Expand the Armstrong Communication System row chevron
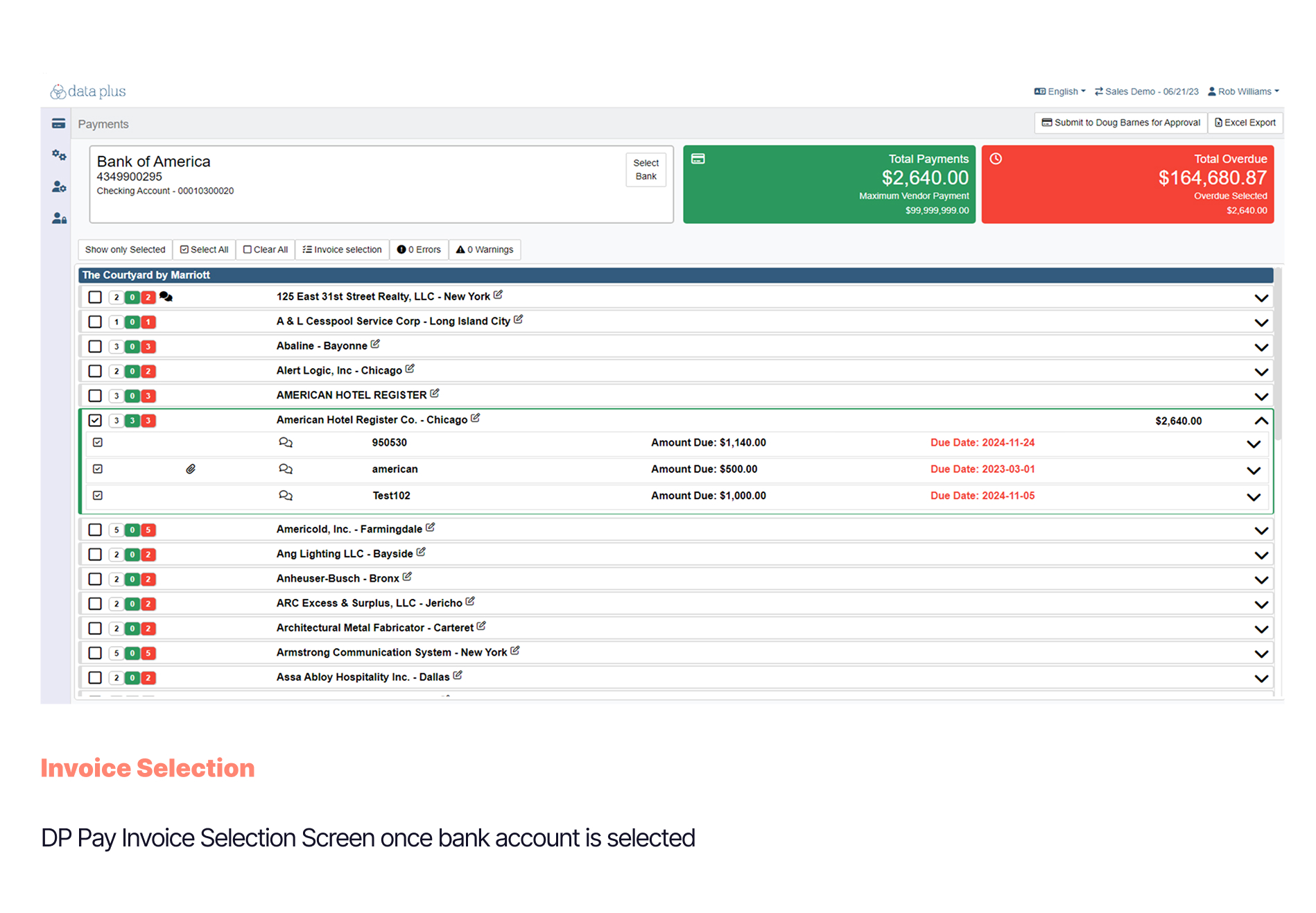 [x=1261, y=654]
